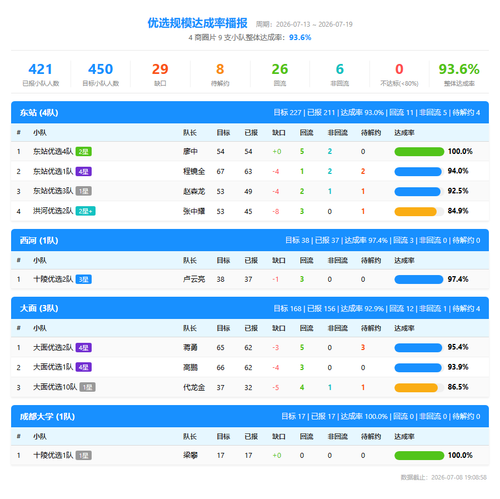Click captain 赵森龙 in the 东站 table

pos(194,191)
